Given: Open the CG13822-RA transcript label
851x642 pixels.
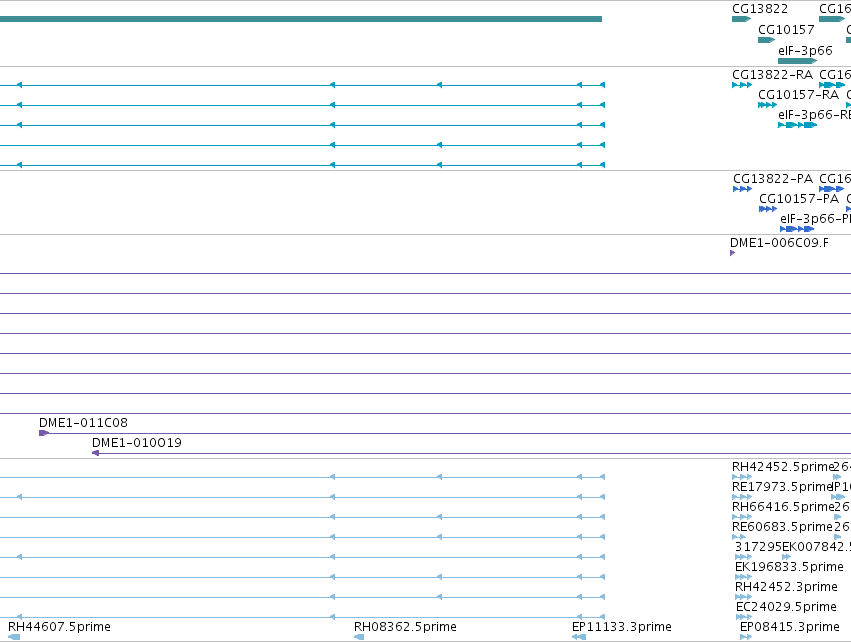Looking at the screenshot, I should click(x=772, y=75).
